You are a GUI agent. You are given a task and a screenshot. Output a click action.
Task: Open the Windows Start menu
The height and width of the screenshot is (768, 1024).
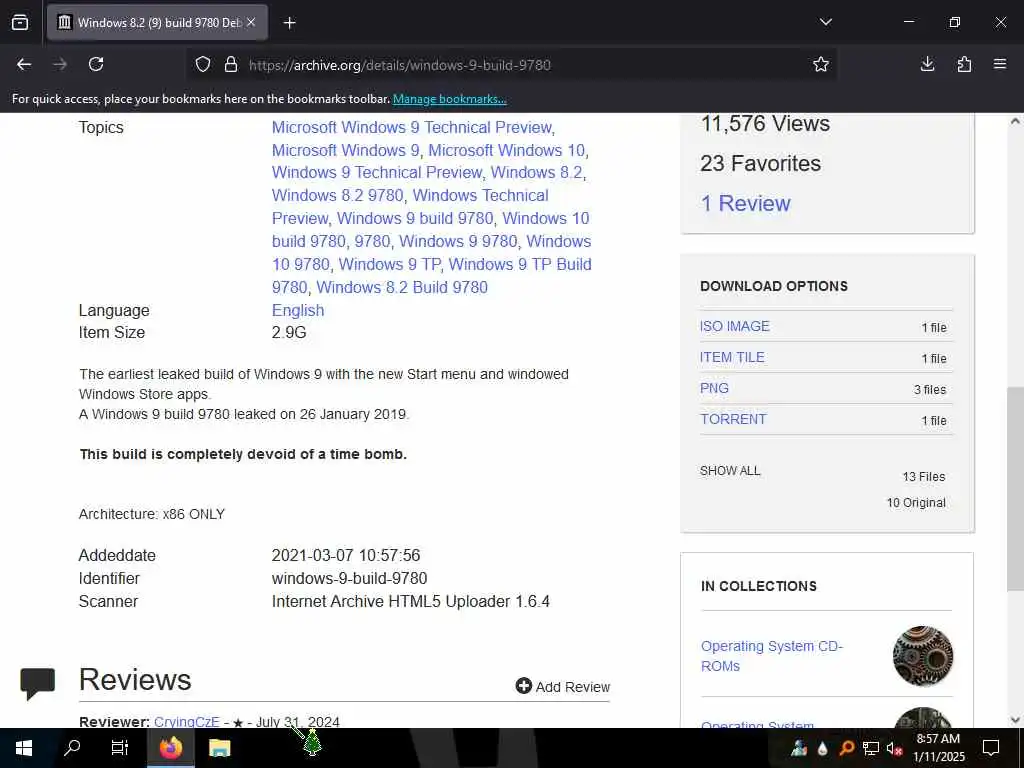[x=24, y=748]
